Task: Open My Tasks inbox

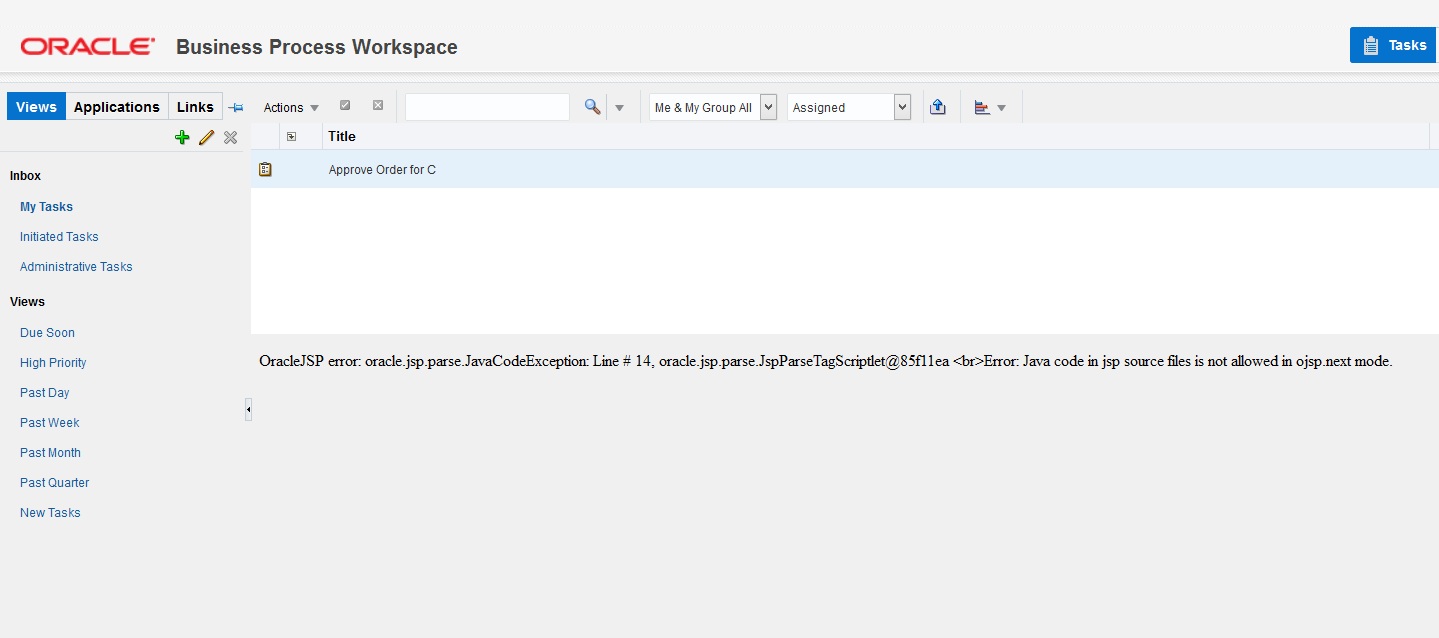Action: click(46, 207)
